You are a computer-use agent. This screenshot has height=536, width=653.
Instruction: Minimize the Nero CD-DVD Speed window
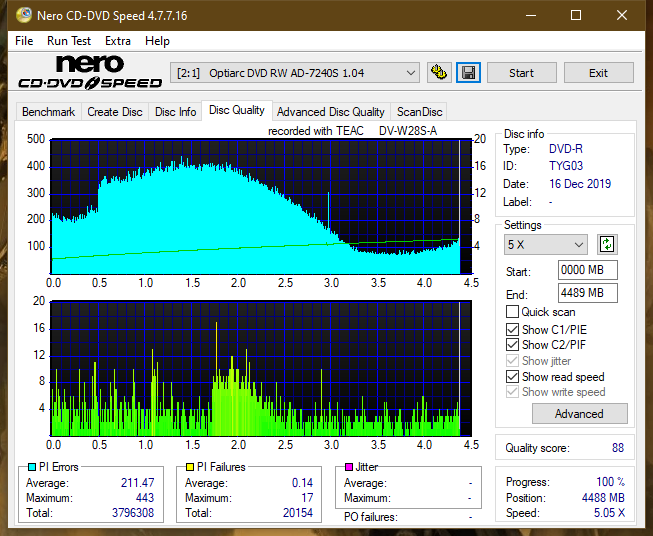[531, 15]
